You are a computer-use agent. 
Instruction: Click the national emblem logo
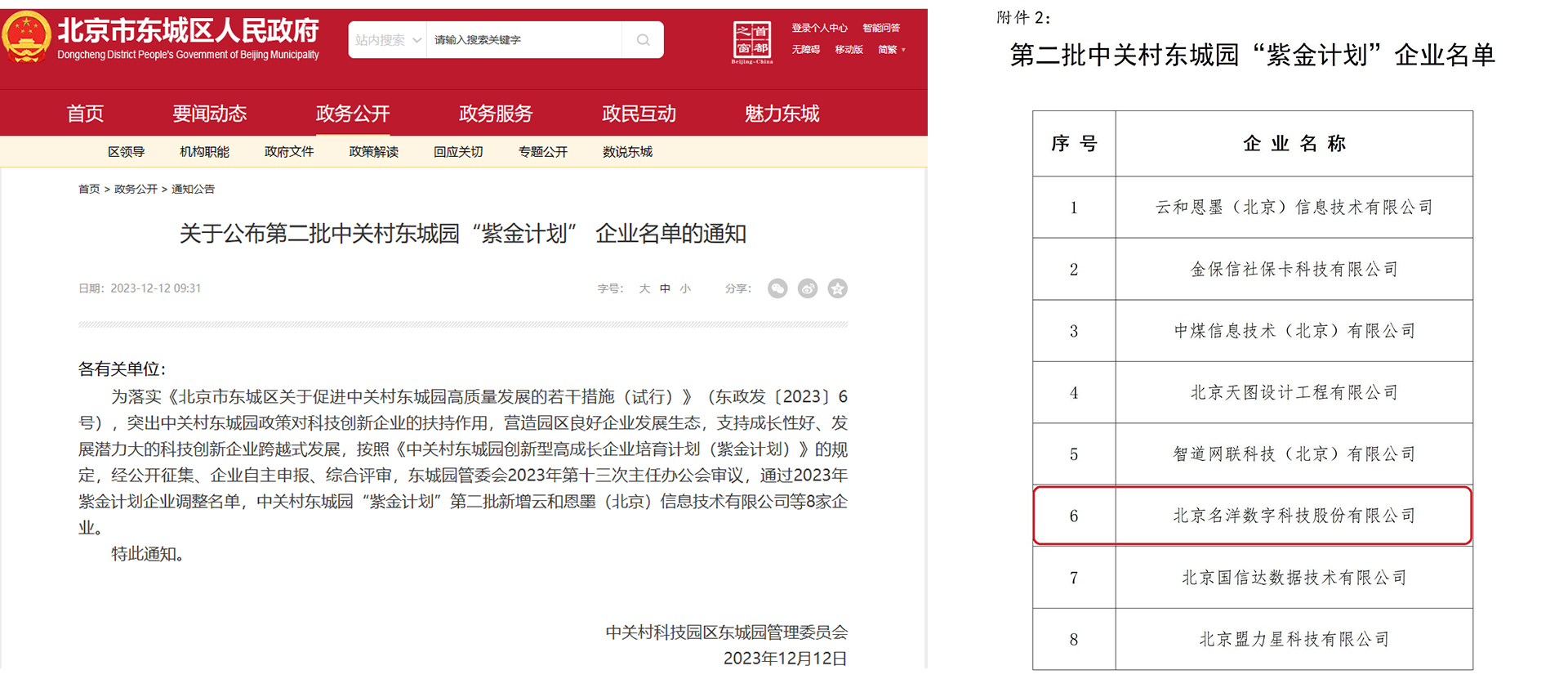[x=26, y=37]
